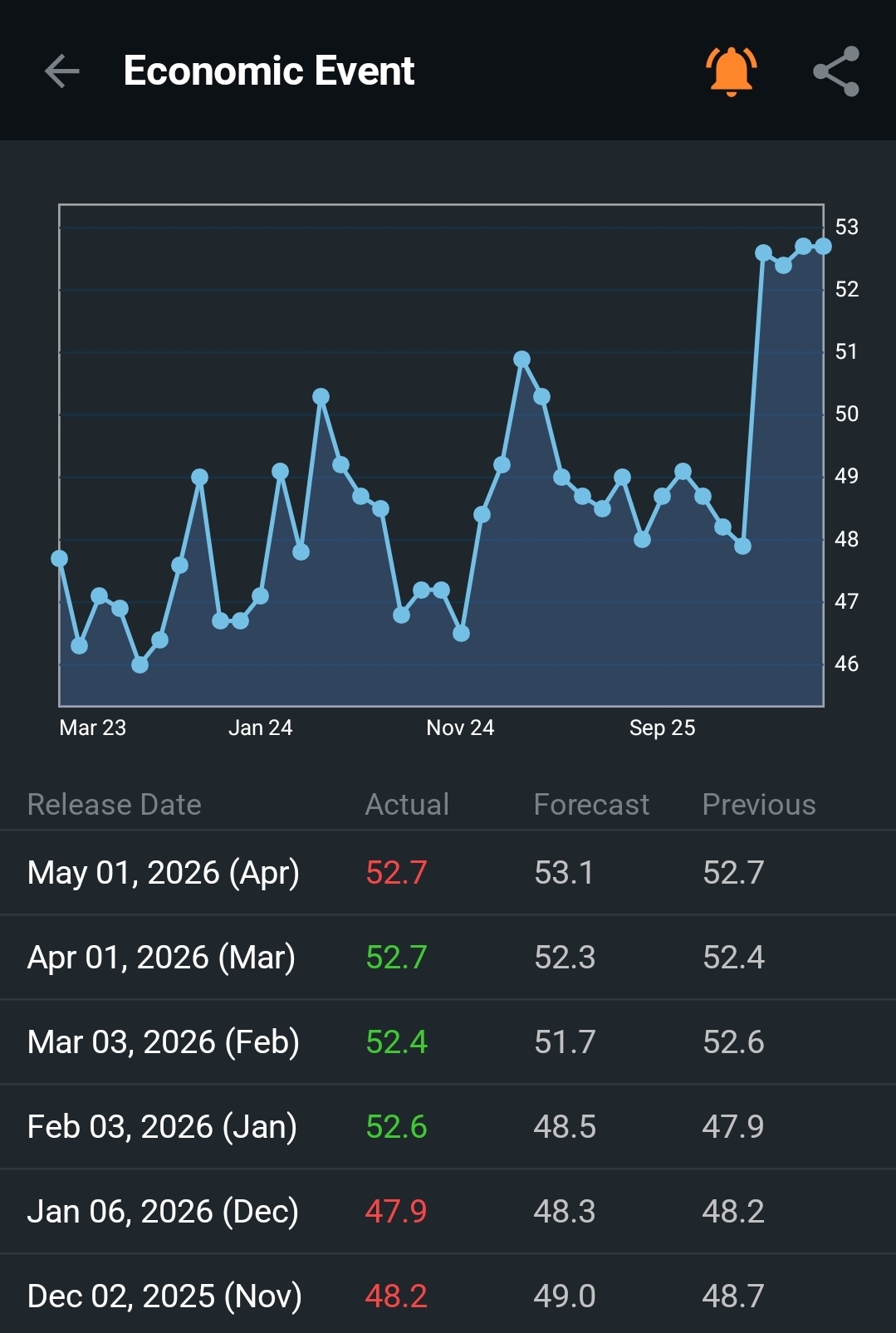Tap the Previous column header
The image size is (896, 1333).
pyautogui.click(x=759, y=804)
